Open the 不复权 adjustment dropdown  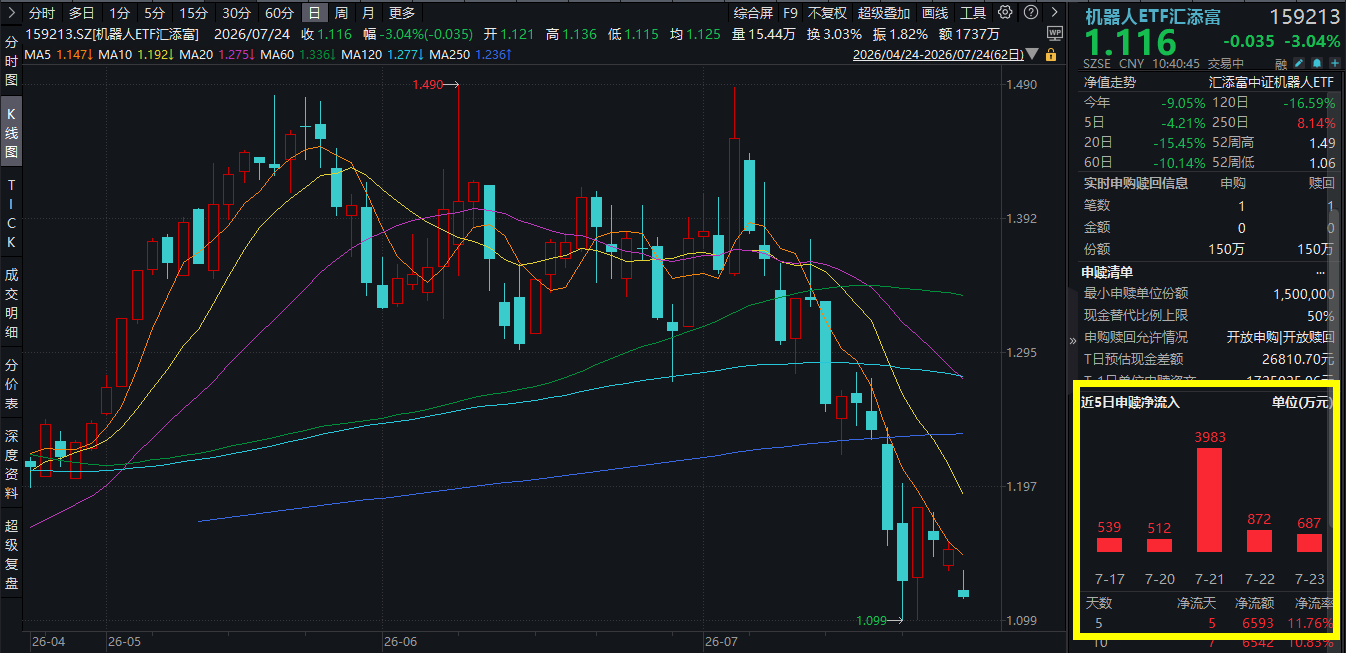827,13
